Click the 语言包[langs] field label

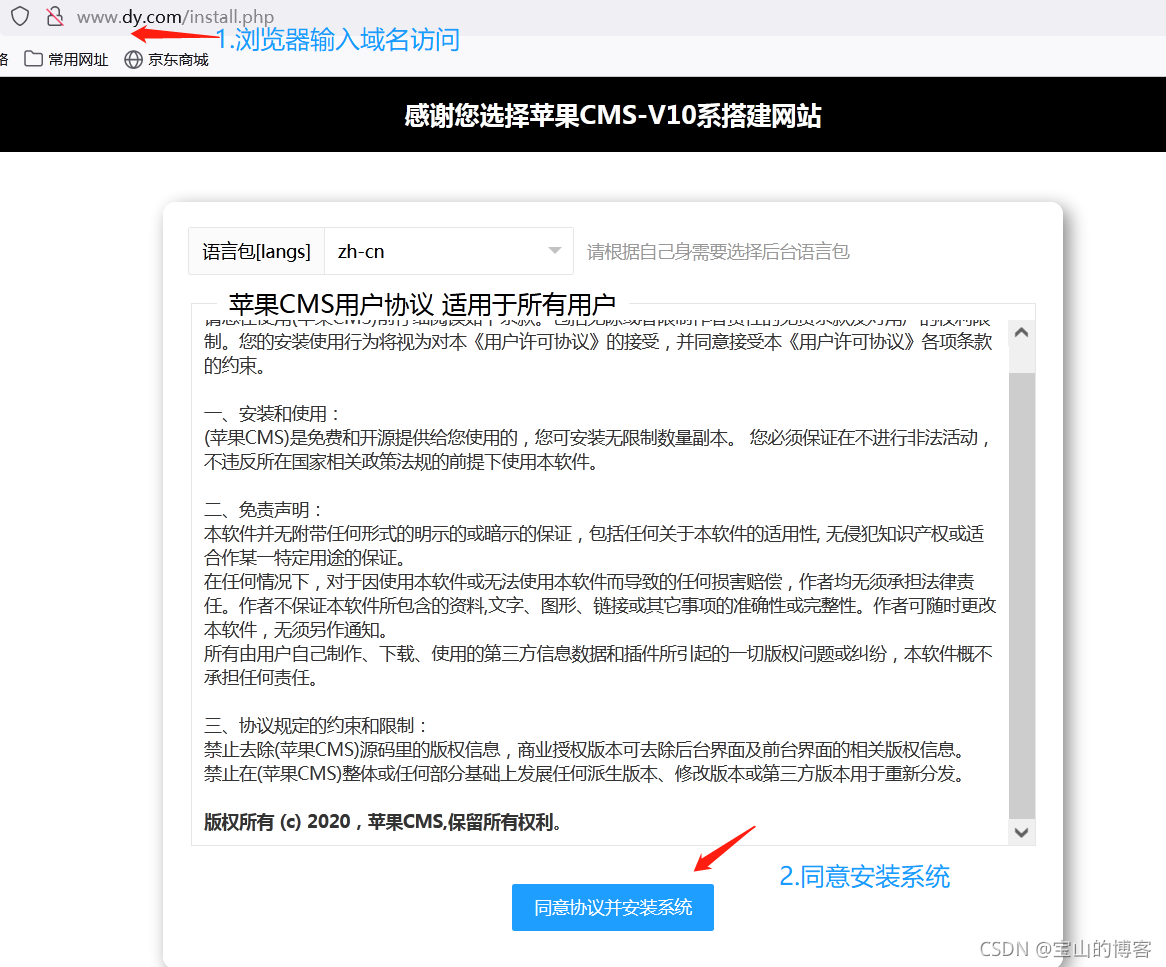tap(256, 251)
